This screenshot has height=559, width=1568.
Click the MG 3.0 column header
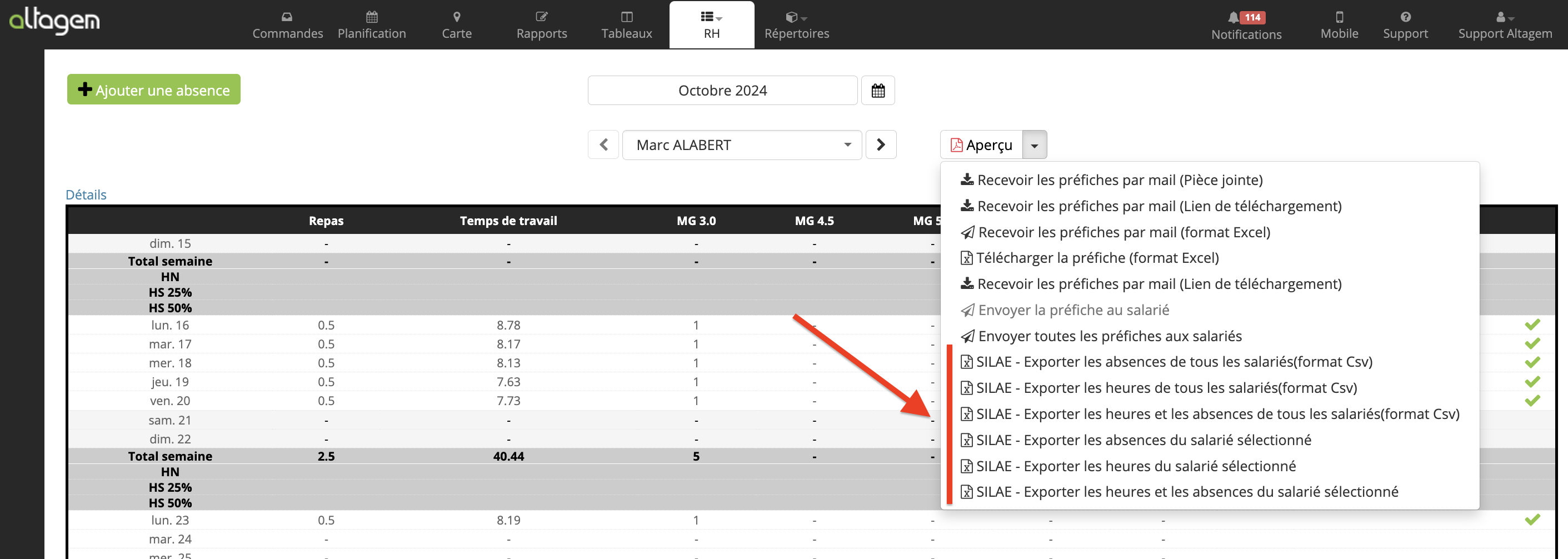pos(696,221)
